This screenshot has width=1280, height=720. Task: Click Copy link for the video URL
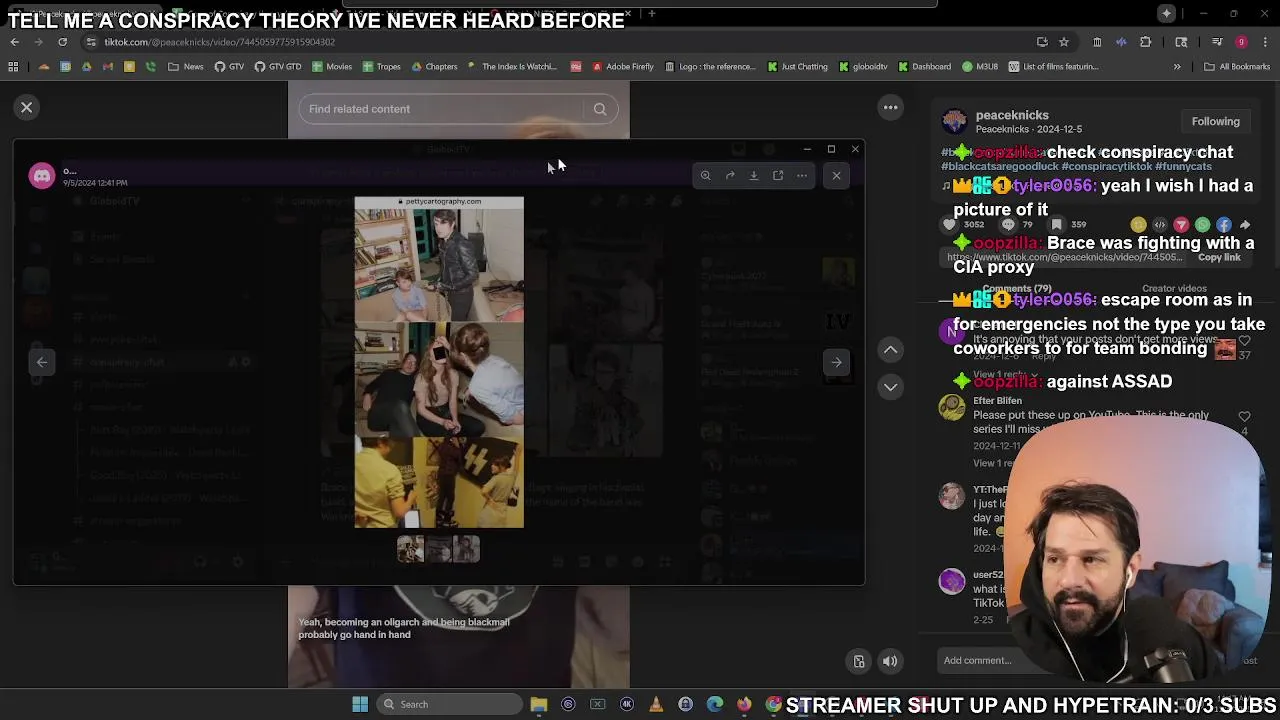pos(1219,257)
